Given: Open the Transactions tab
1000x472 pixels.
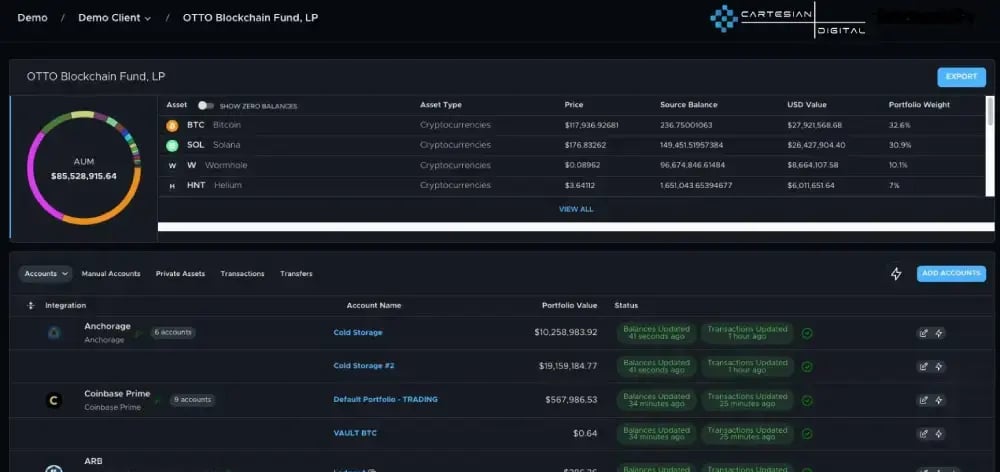Looking at the screenshot, I should coord(242,274).
